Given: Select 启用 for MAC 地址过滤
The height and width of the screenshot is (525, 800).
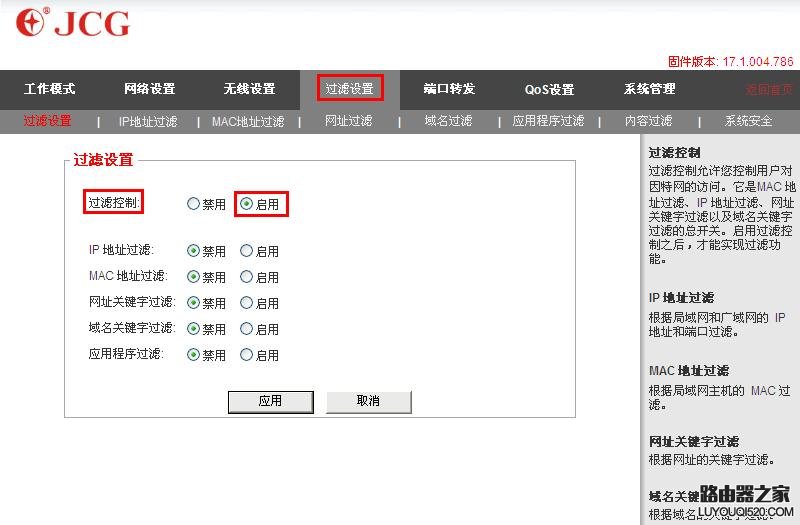Looking at the screenshot, I should [246, 277].
